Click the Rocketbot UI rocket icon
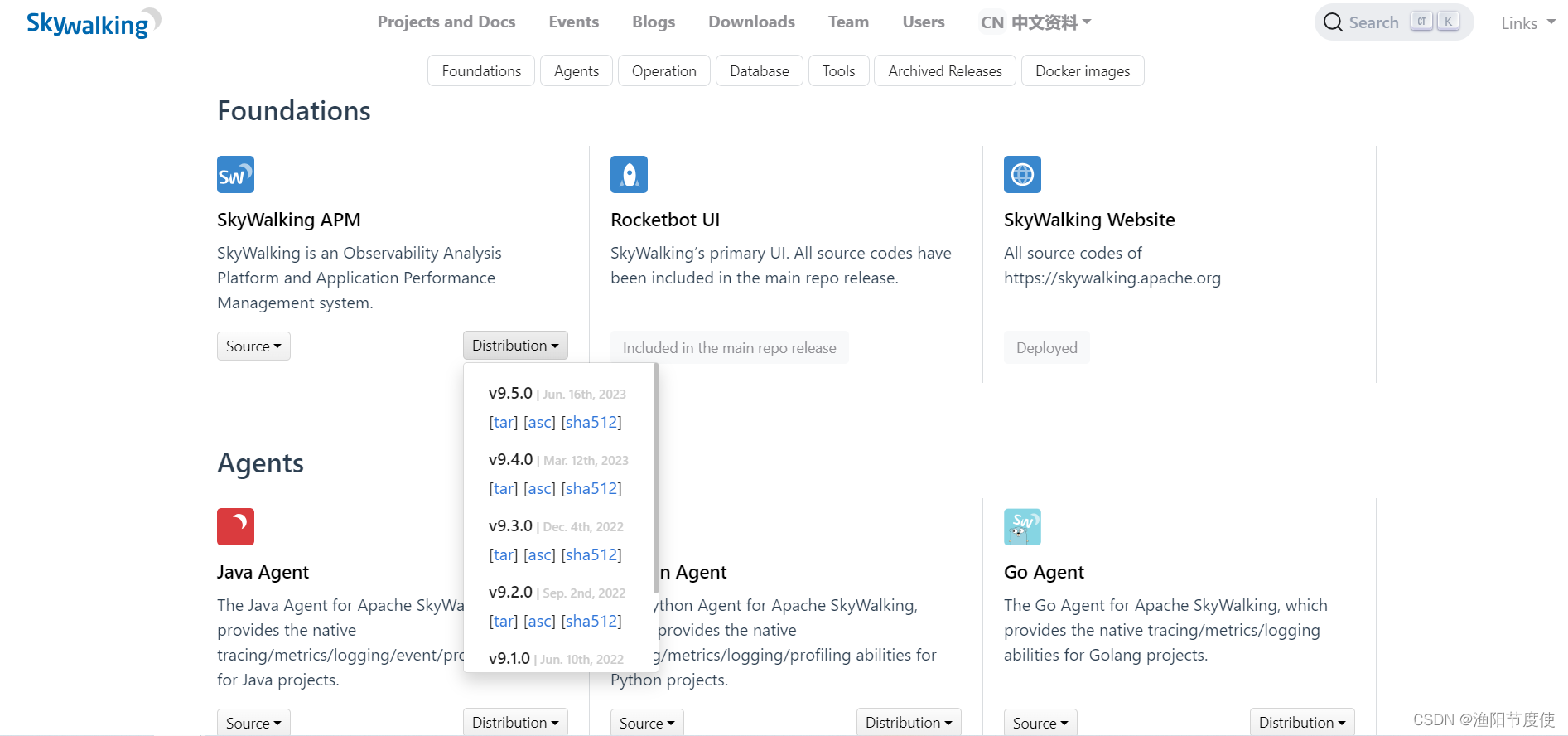Screen dimensions: 1568x736 point(629,174)
